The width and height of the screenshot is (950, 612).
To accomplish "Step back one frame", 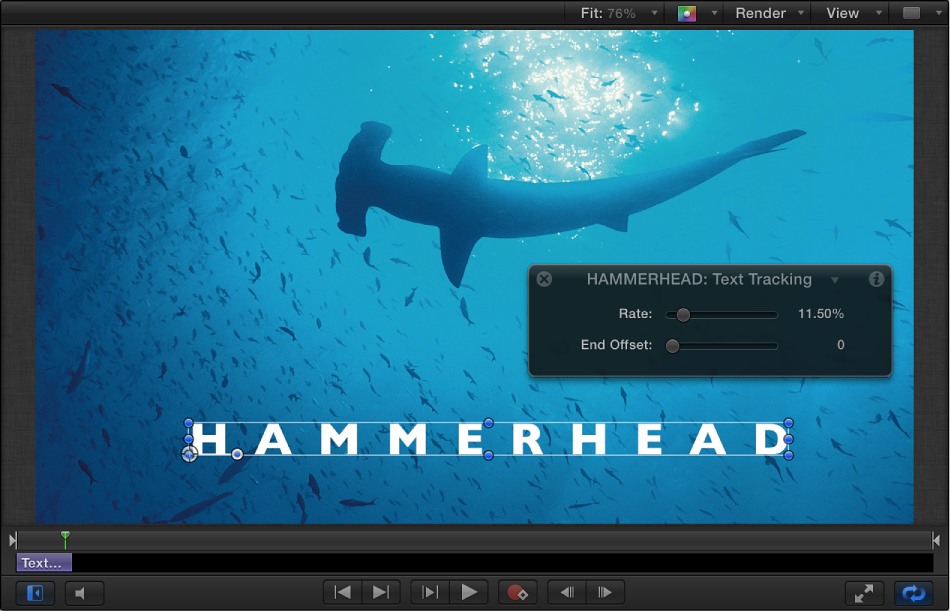I will [x=566, y=592].
